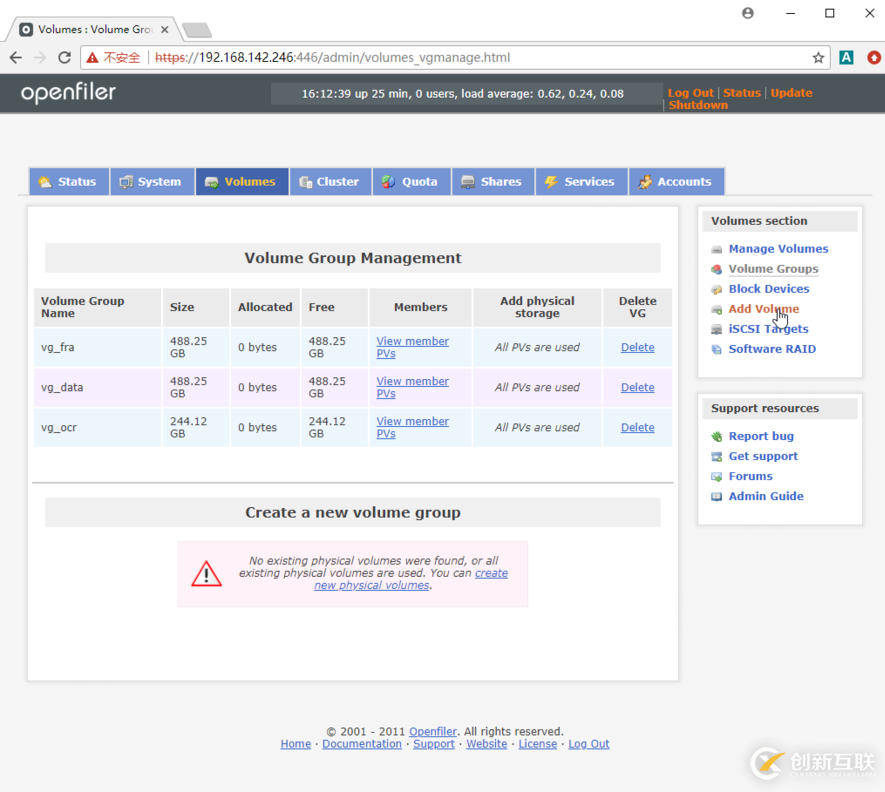Click the Software RAID sidebar icon
Viewport: 885px width, 792px height.
tap(716, 349)
